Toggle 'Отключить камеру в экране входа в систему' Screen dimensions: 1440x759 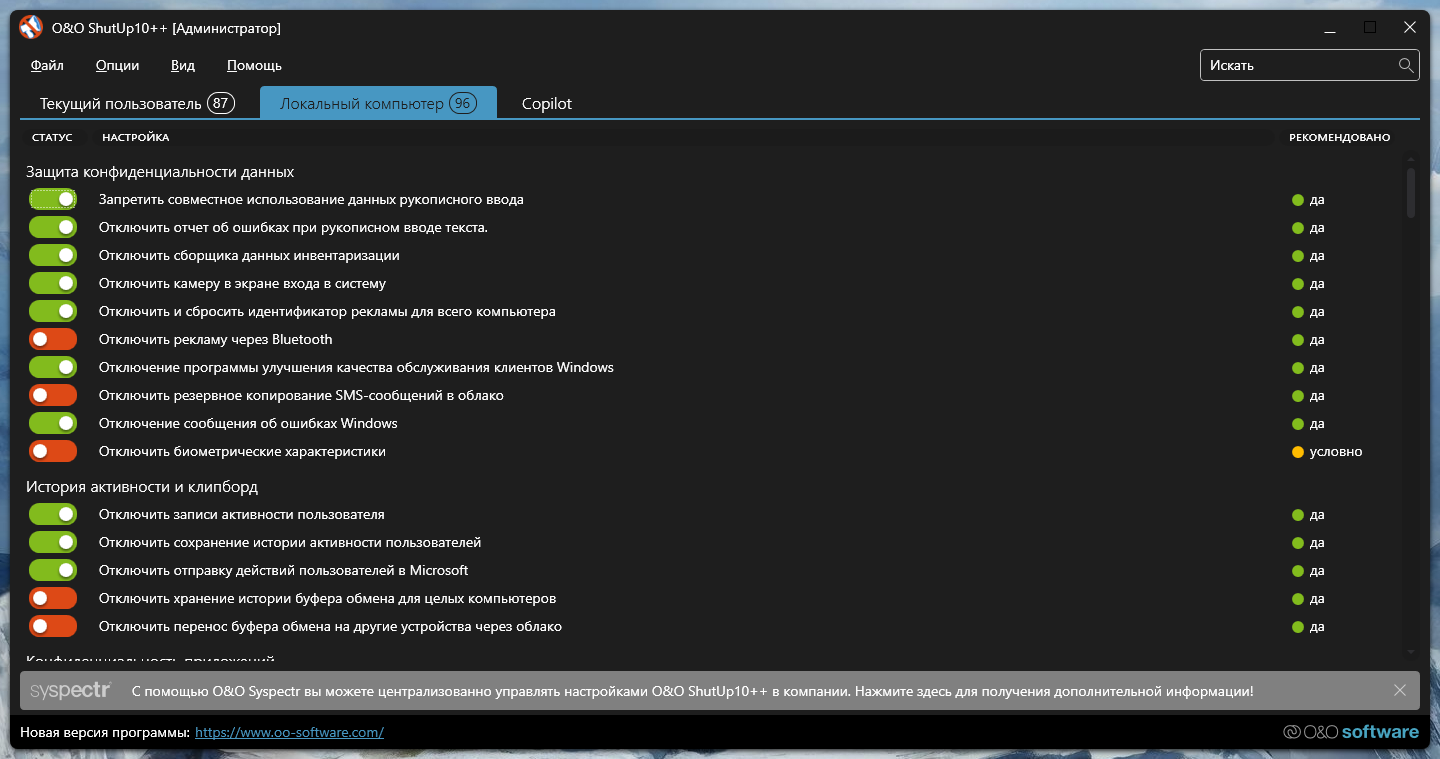(x=53, y=283)
